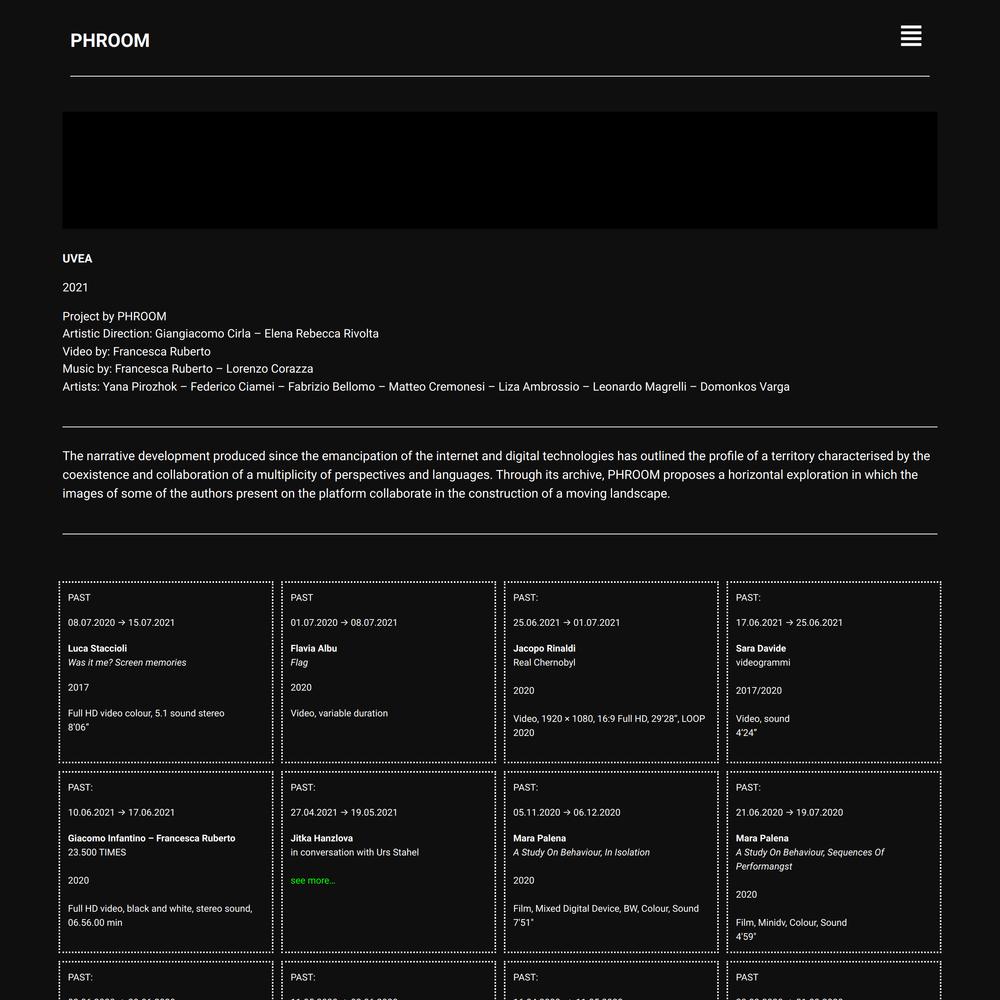Select date '10.06.2021 → 17.06.2021'
The width and height of the screenshot is (1000, 1000).
pos(121,812)
